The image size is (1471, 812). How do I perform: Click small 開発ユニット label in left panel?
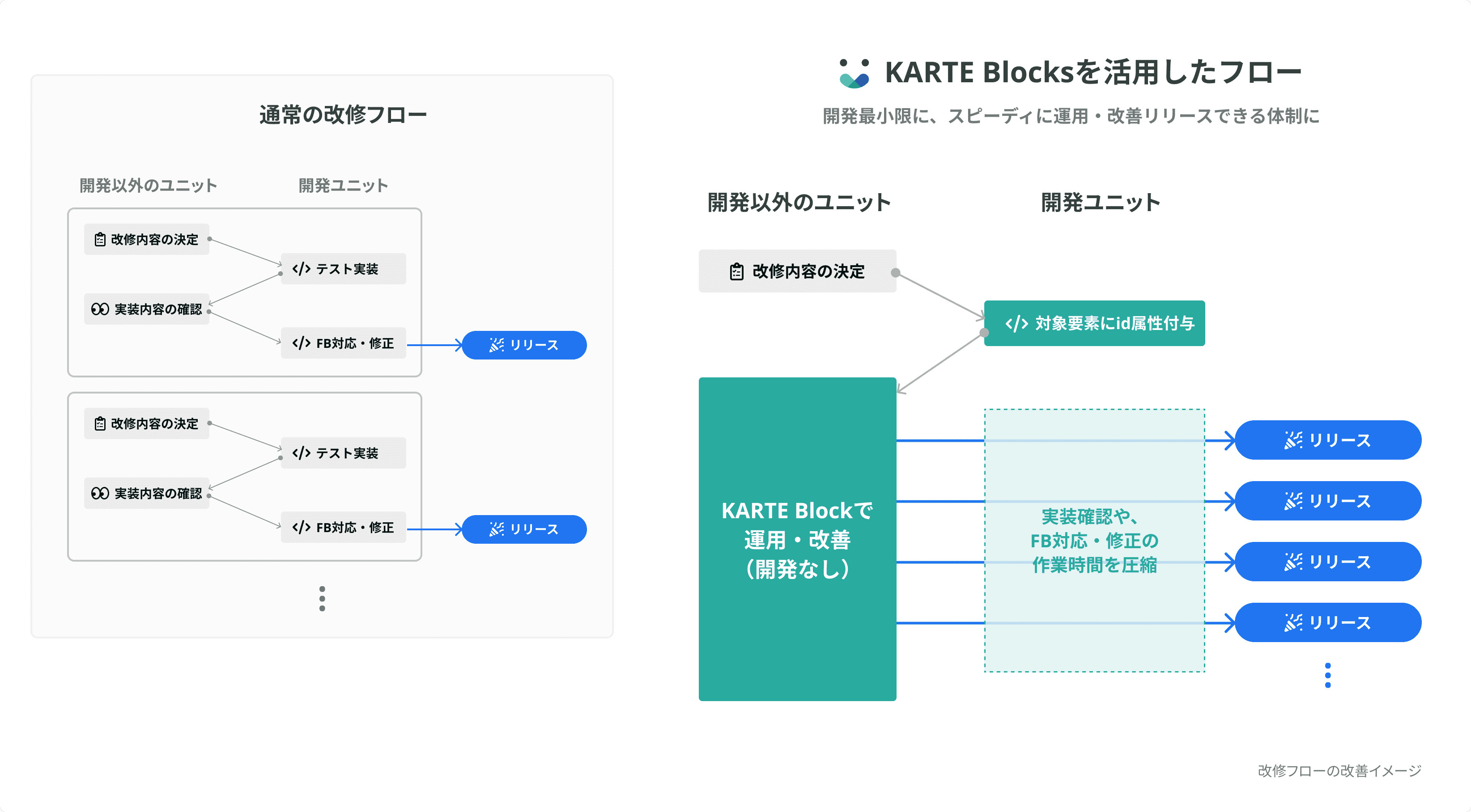(343, 186)
